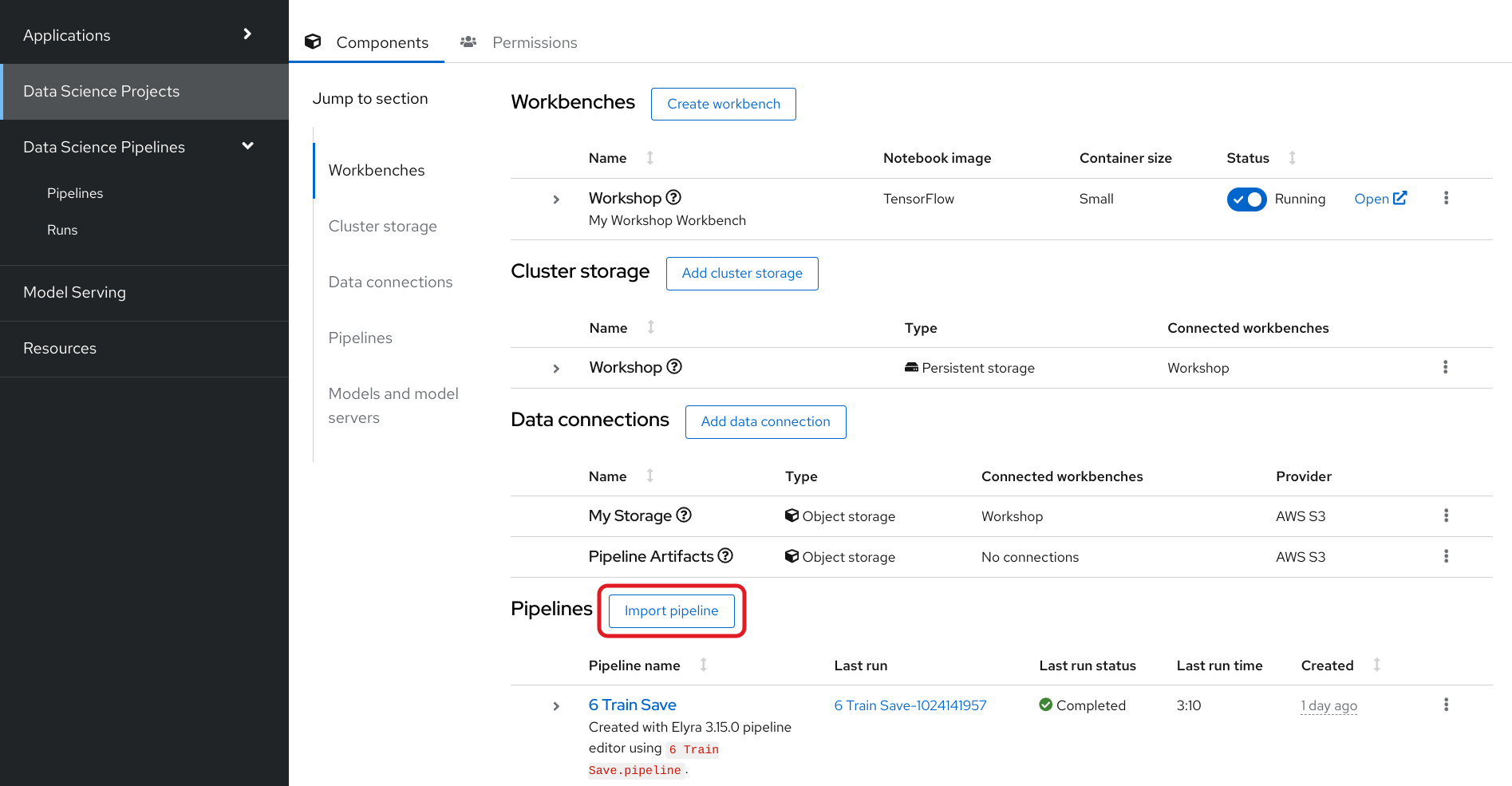The image size is (1512, 786).
Task: Click the Import pipeline button
Action: [671, 610]
